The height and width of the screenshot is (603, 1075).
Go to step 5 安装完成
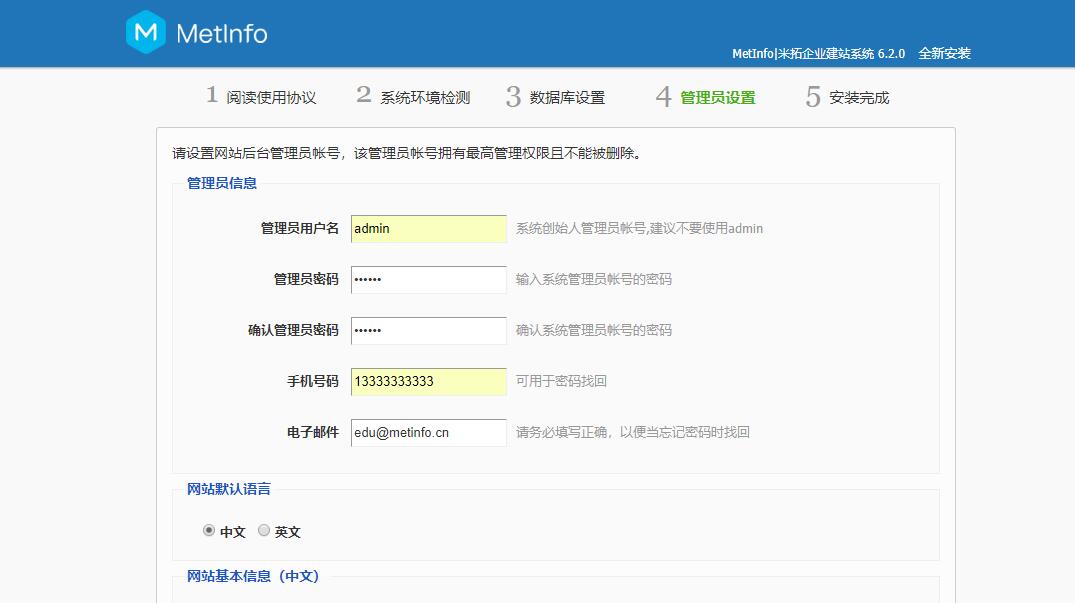tap(847, 97)
